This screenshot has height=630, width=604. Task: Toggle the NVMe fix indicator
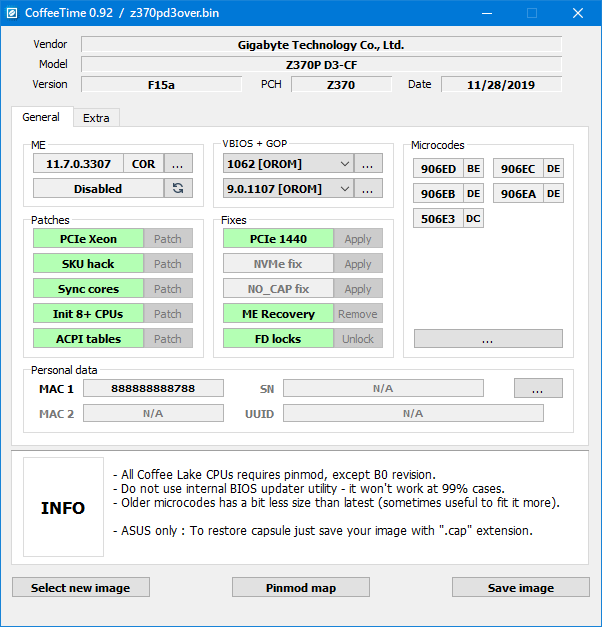pyautogui.click(x=278, y=264)
